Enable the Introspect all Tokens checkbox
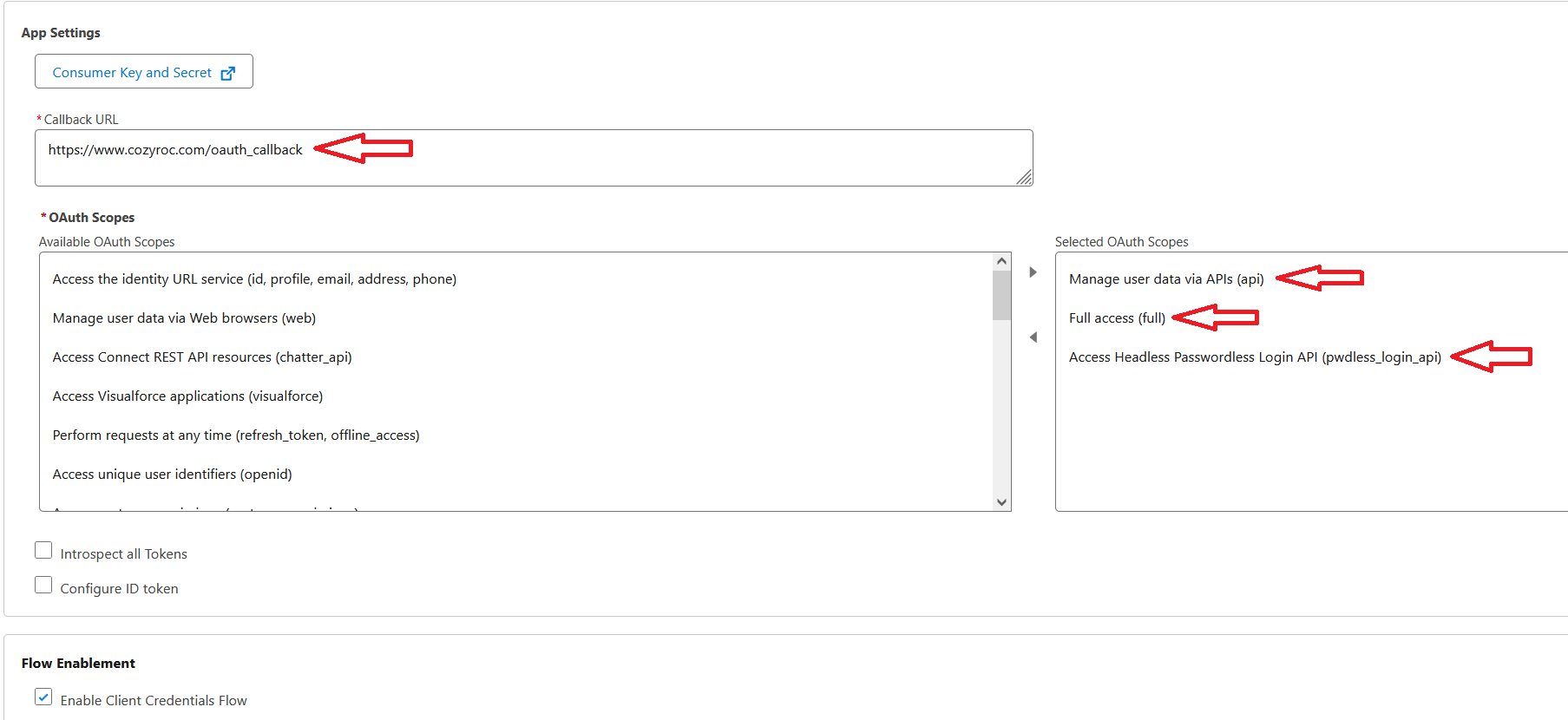Image resolution: width=1568 pixels, height=720 pixels. pyautogui.click(x=43, y=551)
